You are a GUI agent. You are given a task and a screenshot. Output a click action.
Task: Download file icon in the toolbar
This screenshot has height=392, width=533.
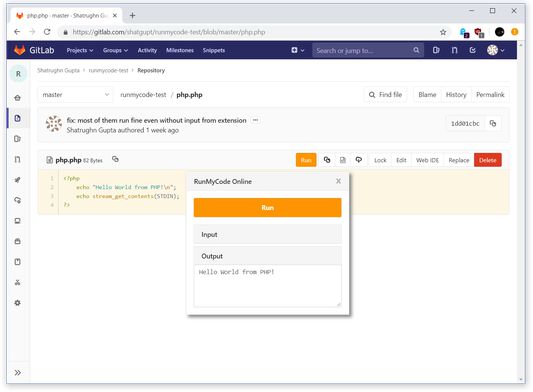(359, 160)
